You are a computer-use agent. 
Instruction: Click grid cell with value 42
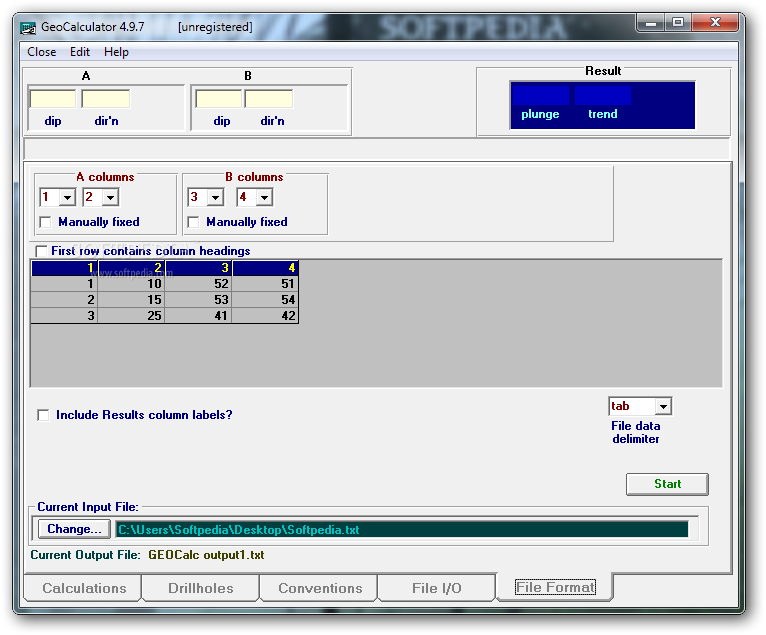click(x=265, y=316)
